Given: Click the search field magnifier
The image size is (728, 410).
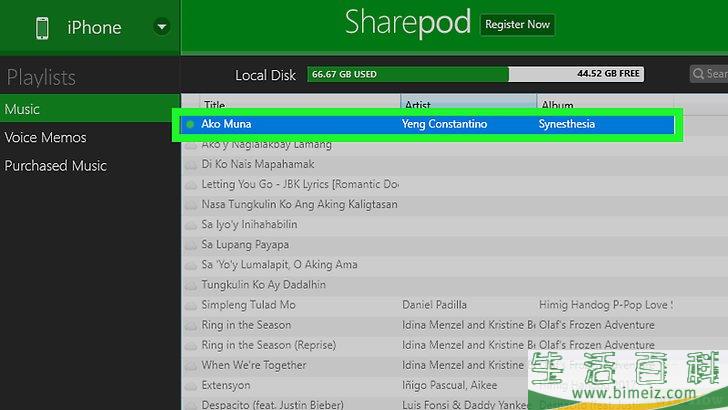Looking at the screenshot, I should pyautogui.click(x=698, y=74).
